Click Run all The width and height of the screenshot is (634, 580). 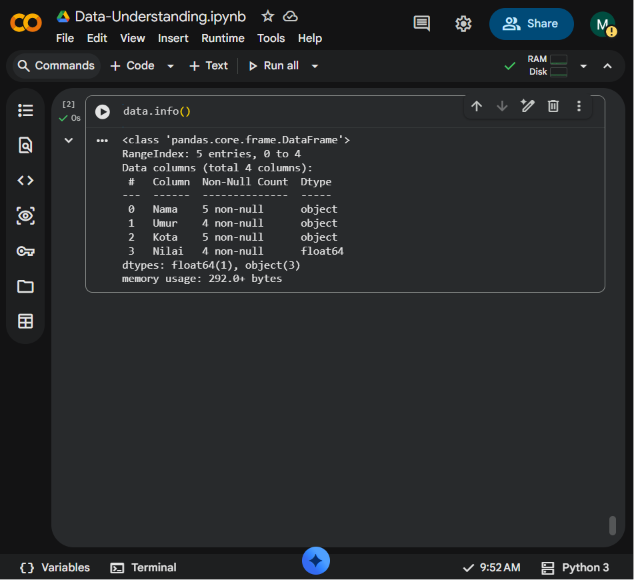[274, 66]
